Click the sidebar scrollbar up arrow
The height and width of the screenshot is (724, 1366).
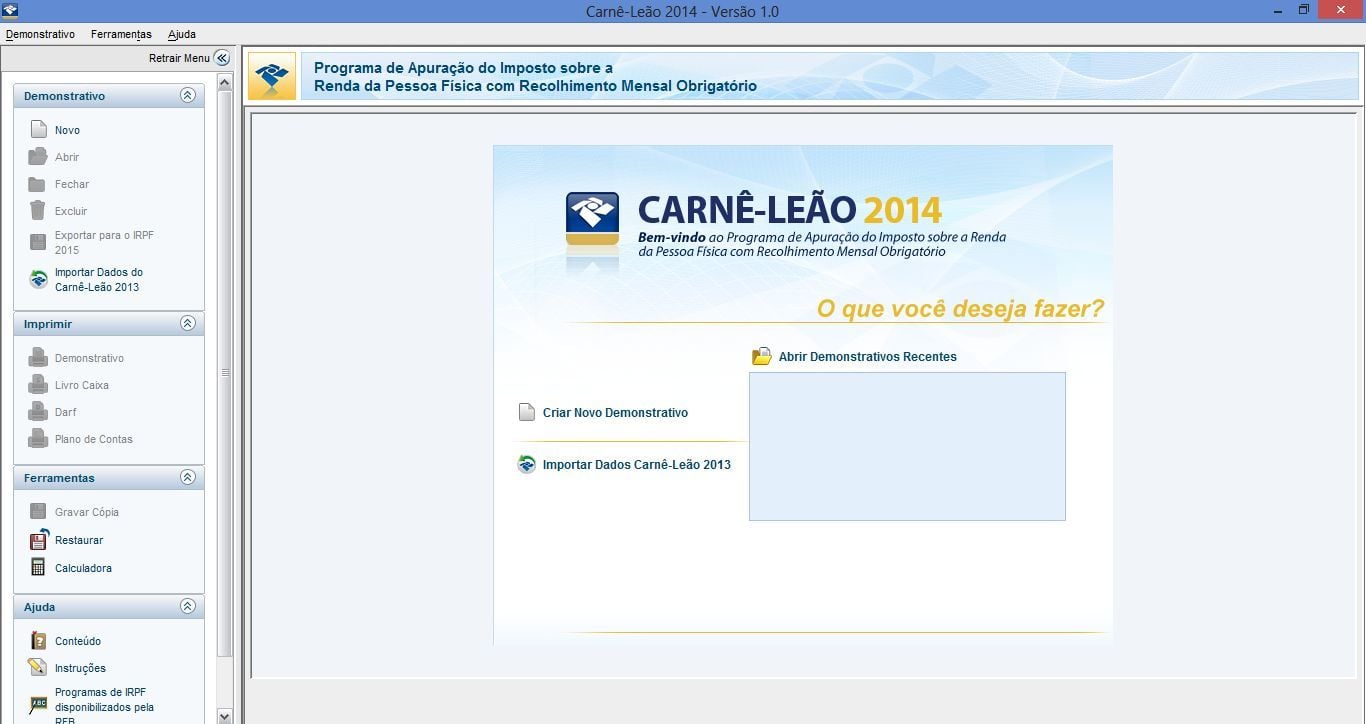224,82
